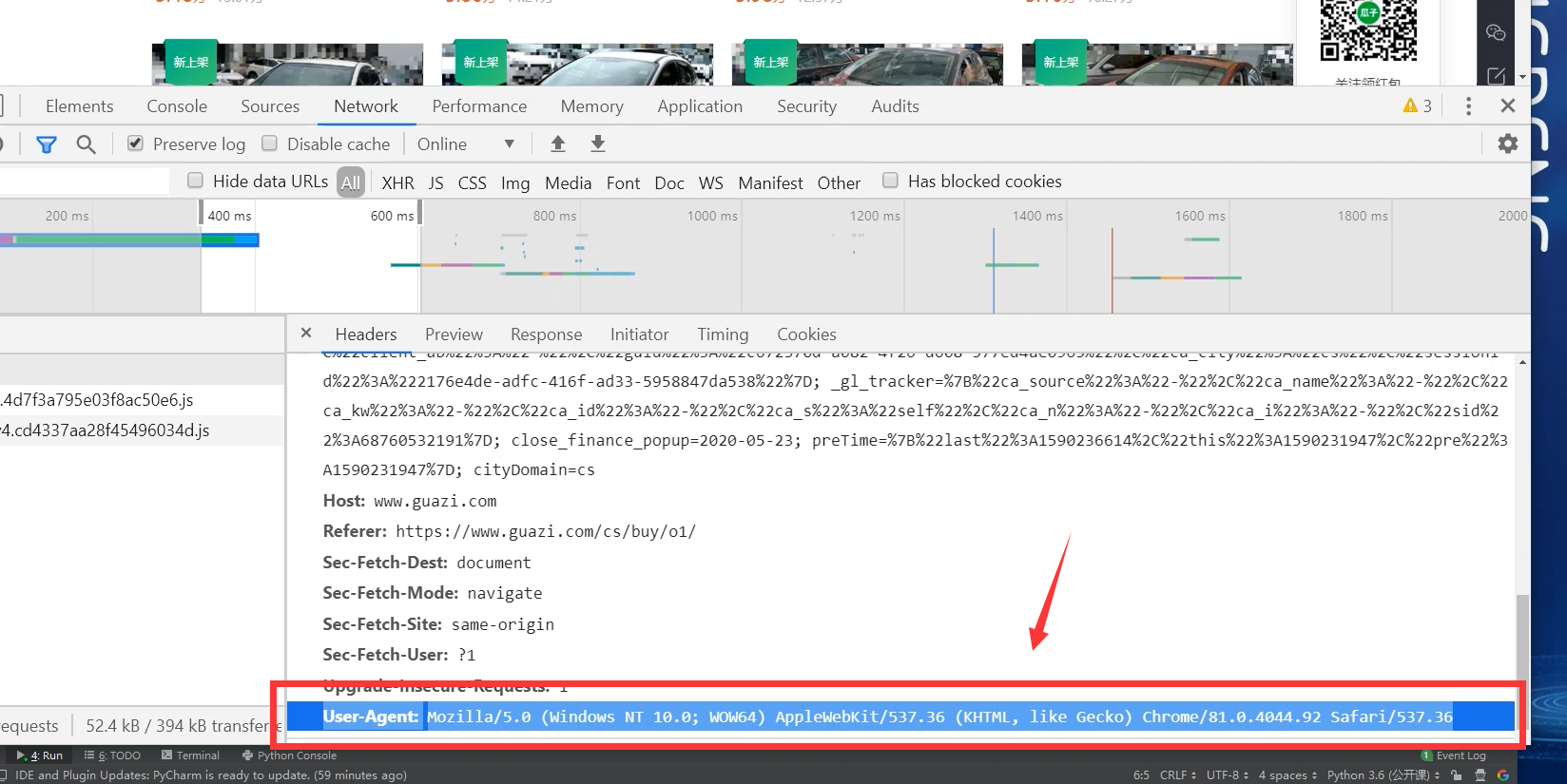Select request 4.cd4337aa28f45496034d.js
Image resolution: width=1567 pixels, height=784 pixels.
142,430
